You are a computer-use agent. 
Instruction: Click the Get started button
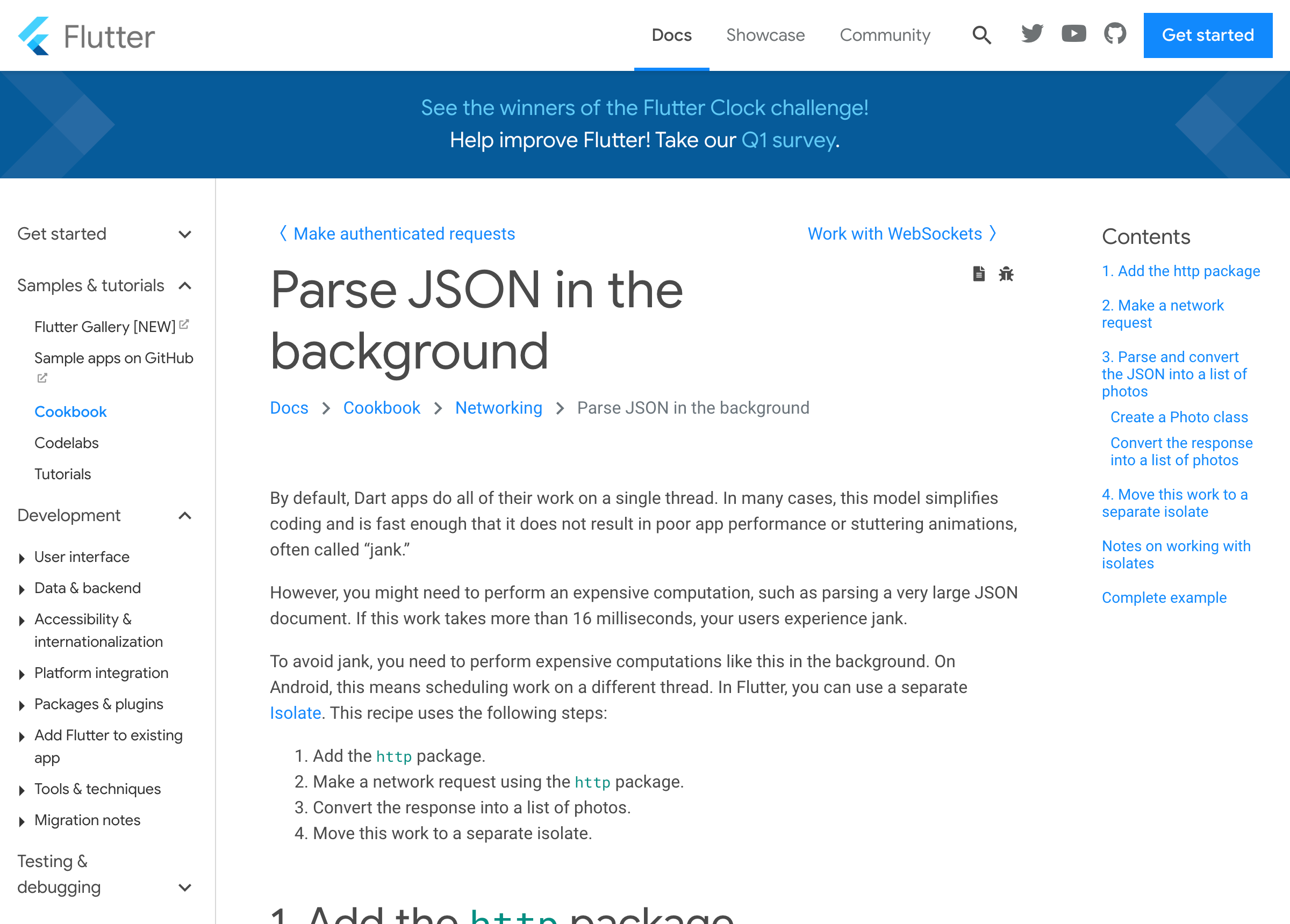coord(1208,35)
